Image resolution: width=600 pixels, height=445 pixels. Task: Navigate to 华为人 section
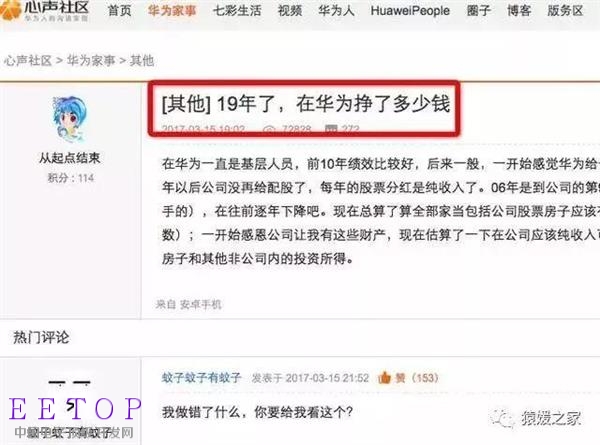click(x=336, y=10)
